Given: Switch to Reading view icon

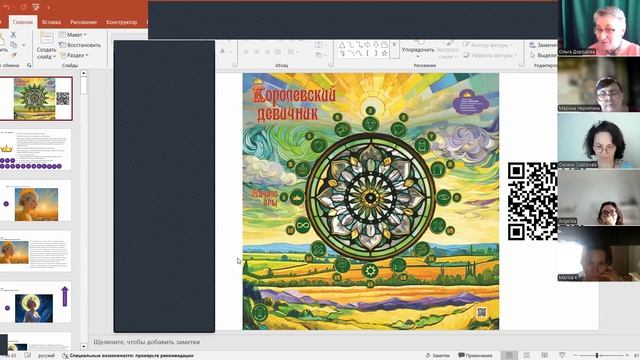Looking at the screenshot, I should tap(544, 356).
